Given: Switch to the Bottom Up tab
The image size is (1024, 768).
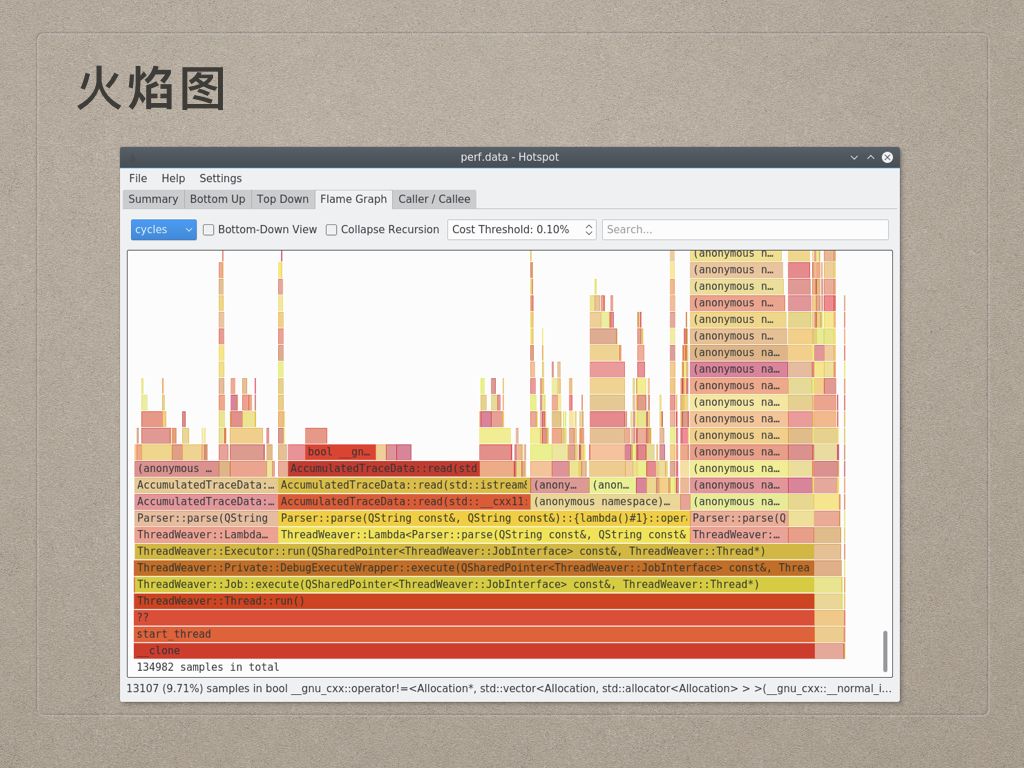Looking at the screenshot, I should coord(217,199).
